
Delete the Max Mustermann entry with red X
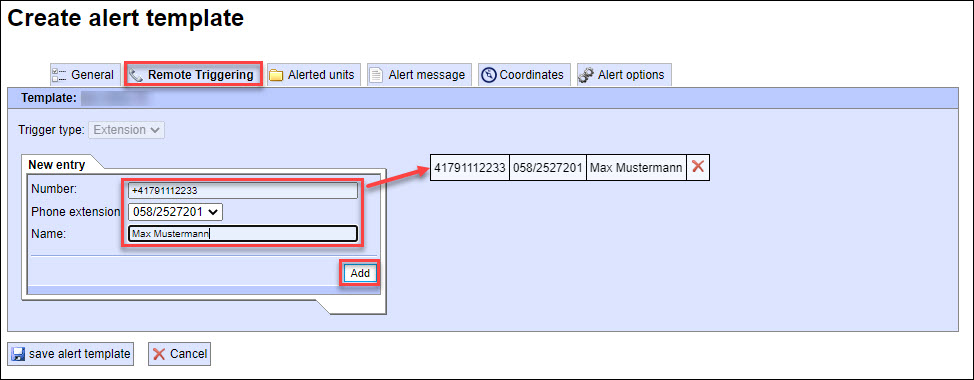coord(698,167)
